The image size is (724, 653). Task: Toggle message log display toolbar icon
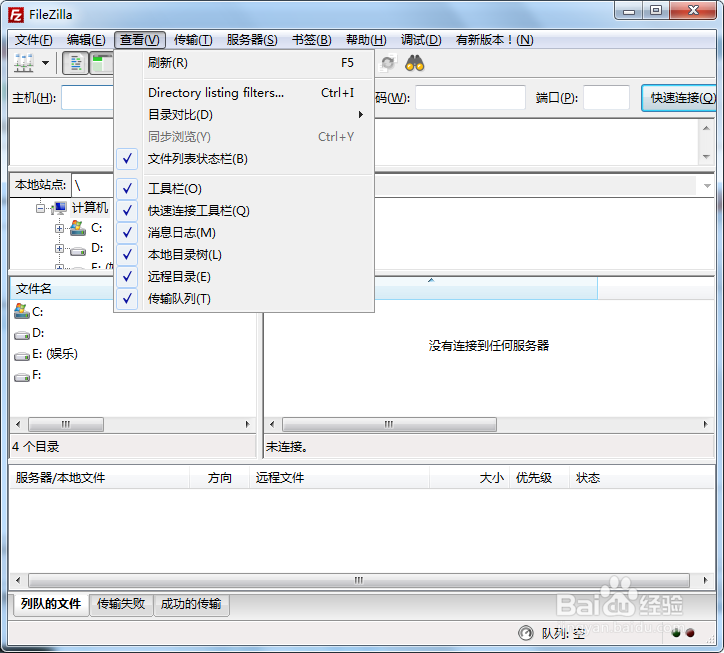point(75,63)
